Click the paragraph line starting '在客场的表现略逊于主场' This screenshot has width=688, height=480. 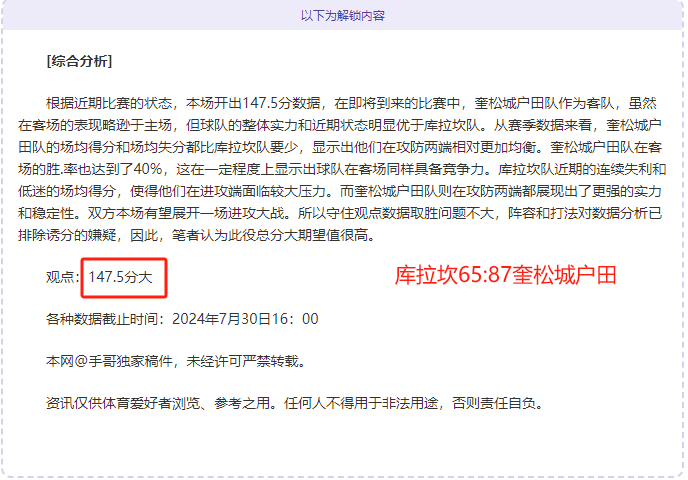pyautogui.click(x=340, y=125)
